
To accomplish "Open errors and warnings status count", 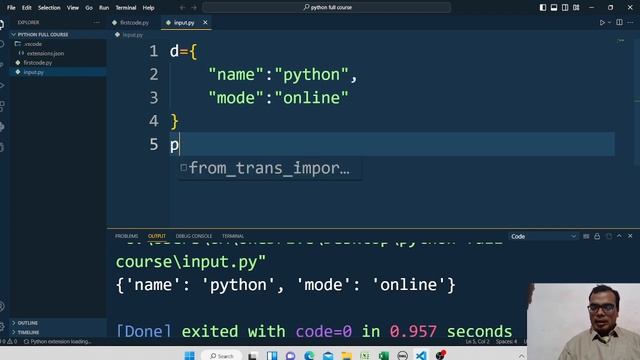I will click(x=9, y=341).
